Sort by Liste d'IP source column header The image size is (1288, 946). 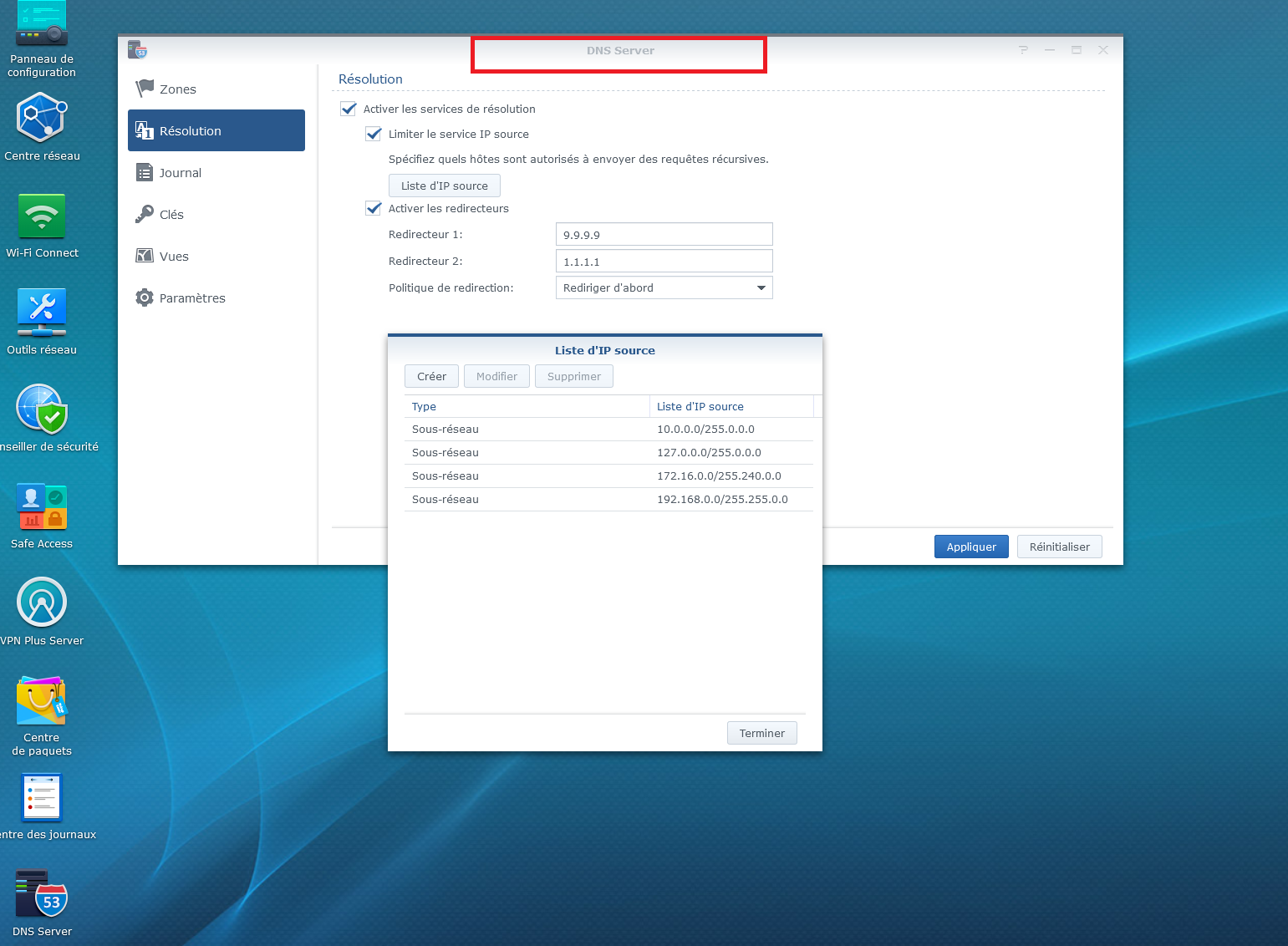(x=731, y=407)
